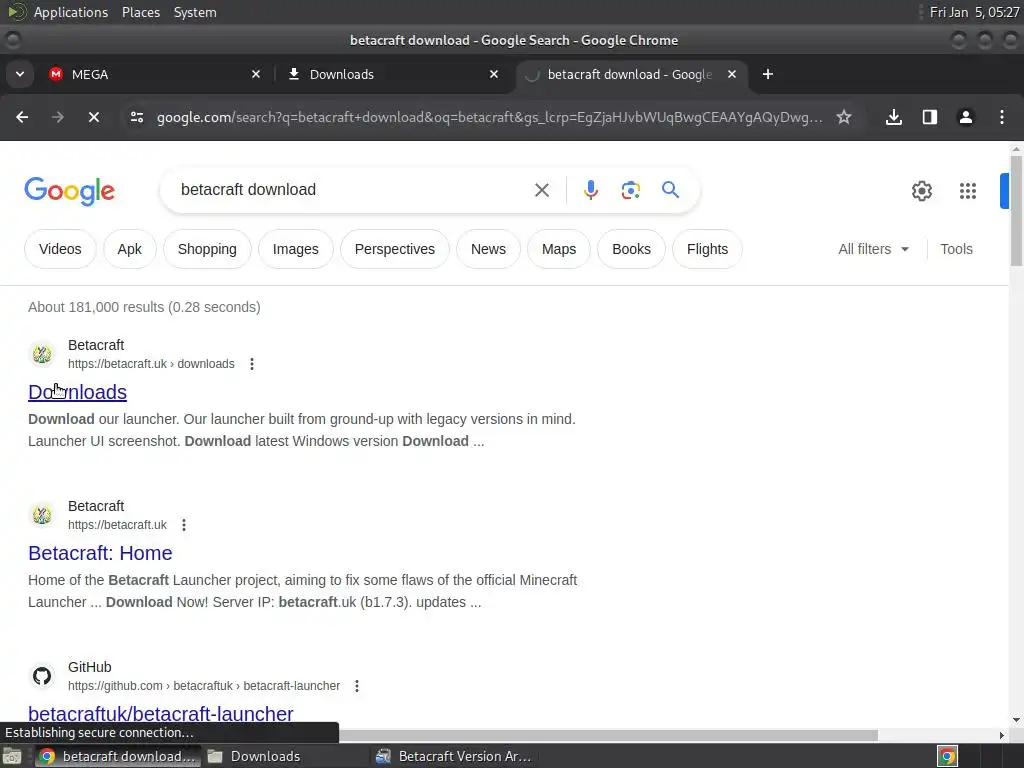Open the Places menu
Image resolution: width=1024 pixels, height=768 pixels.
tap(140, 12)
